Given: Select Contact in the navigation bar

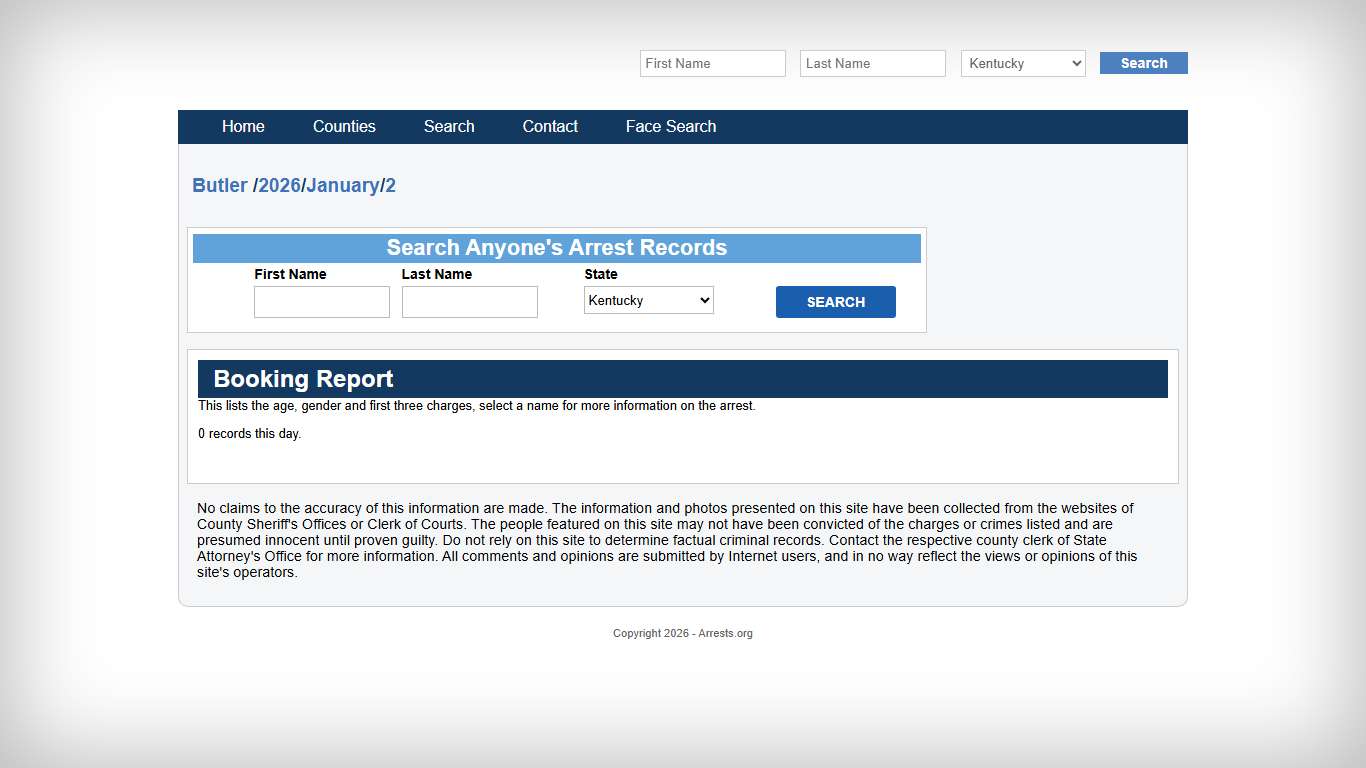Looking at the screenshot, I should (x=550, y=126).
